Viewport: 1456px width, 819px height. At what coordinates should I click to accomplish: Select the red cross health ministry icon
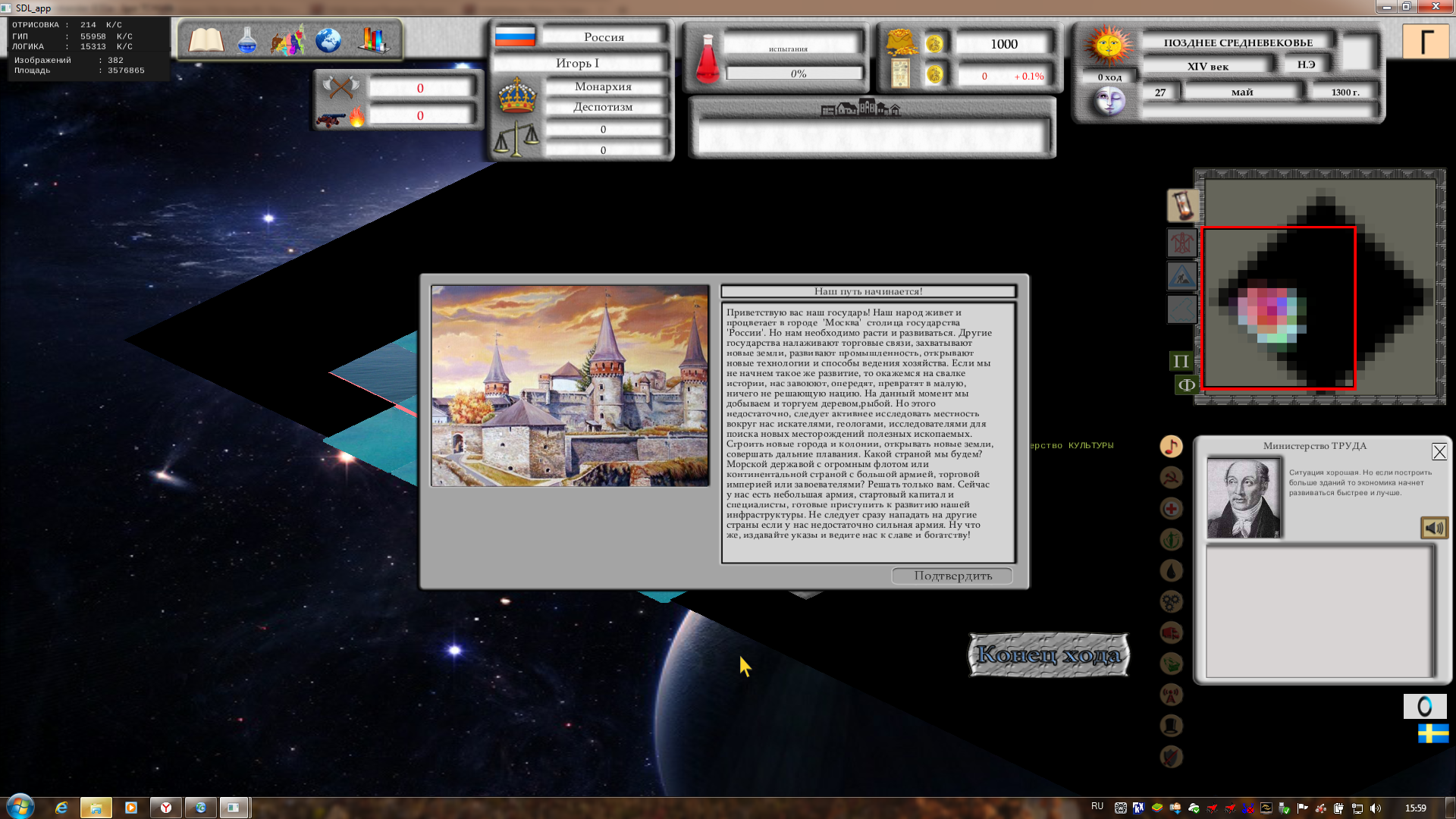pos(1172,509)
